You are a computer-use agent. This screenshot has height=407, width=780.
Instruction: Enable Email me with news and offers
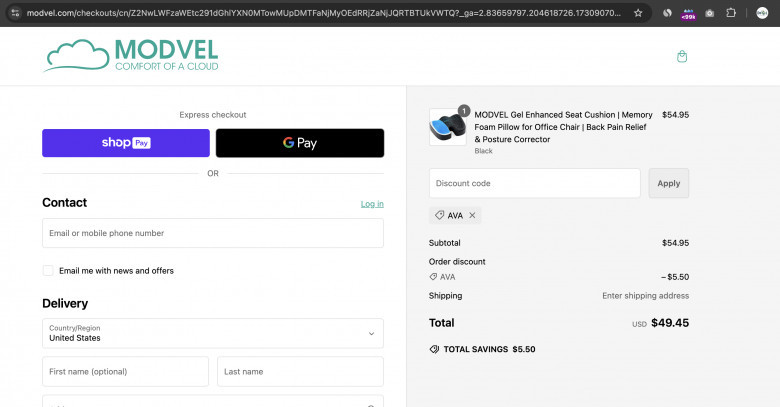[48, 271]
